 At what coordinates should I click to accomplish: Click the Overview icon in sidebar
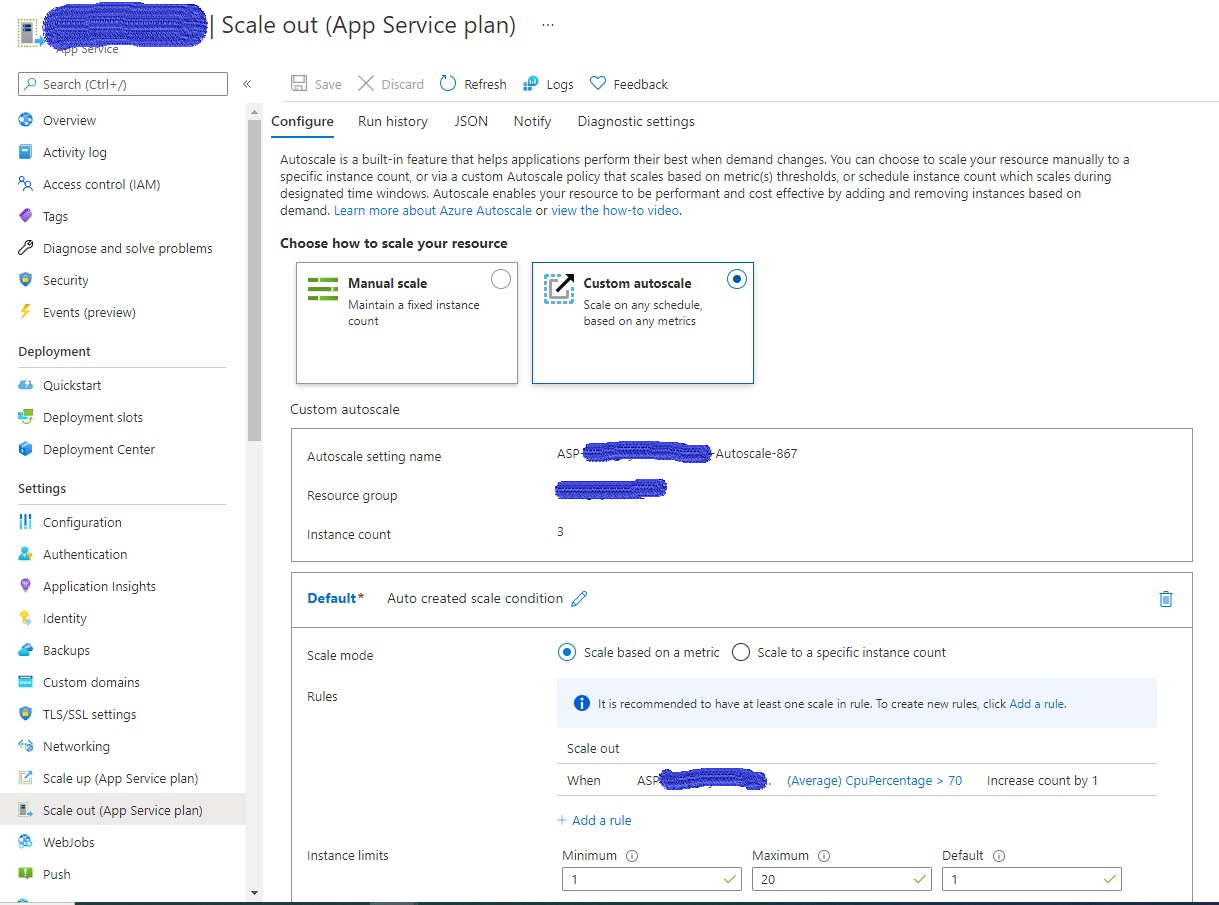(x=26, y=120)
